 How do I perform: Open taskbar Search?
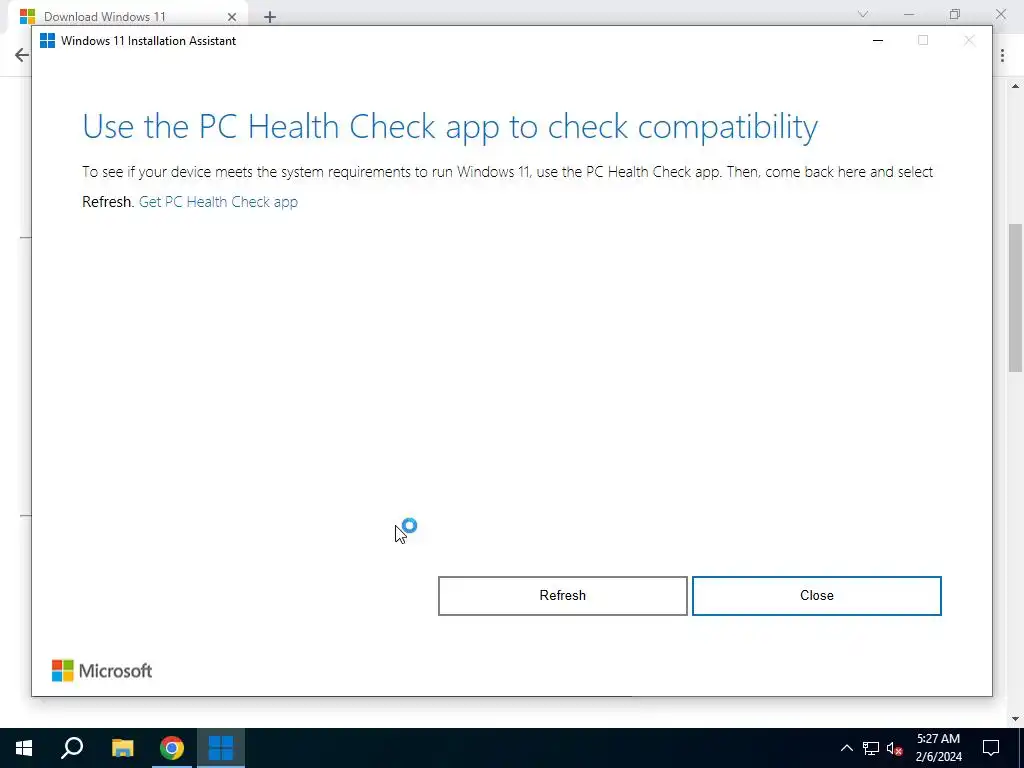click(72, 748)
